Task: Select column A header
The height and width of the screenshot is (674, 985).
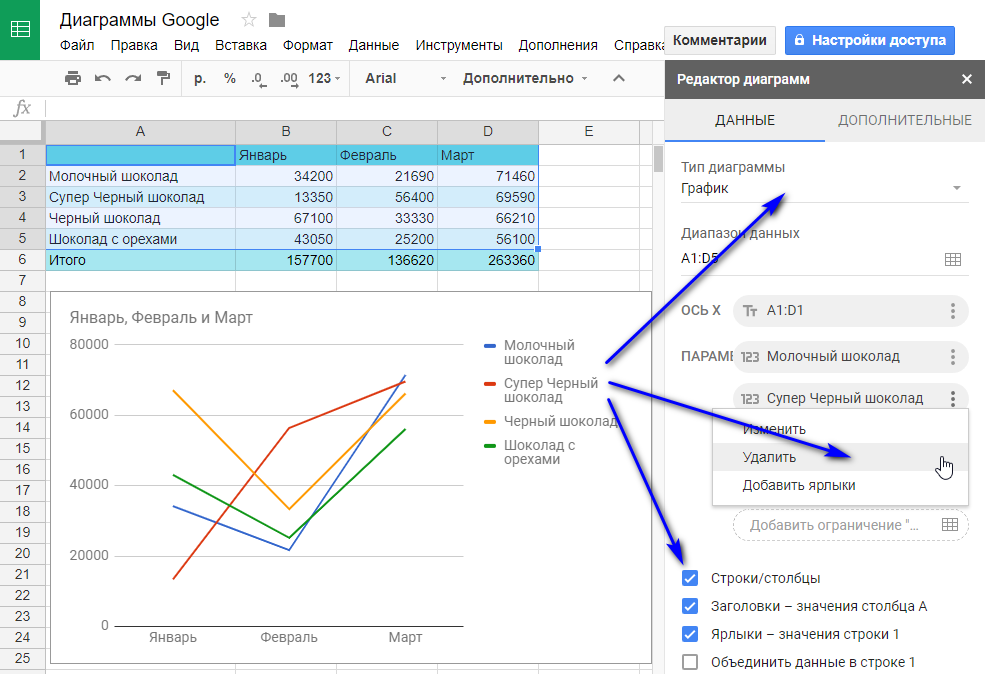Action: (x=140, y=132)
